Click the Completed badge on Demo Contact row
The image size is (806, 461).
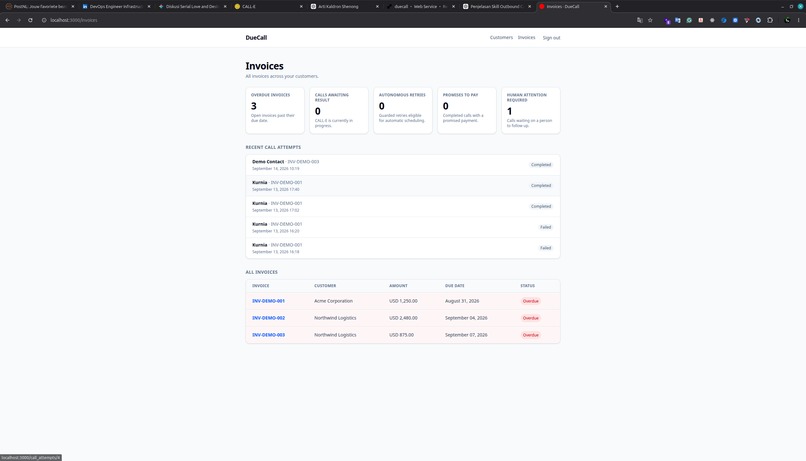tap(541, 165)
